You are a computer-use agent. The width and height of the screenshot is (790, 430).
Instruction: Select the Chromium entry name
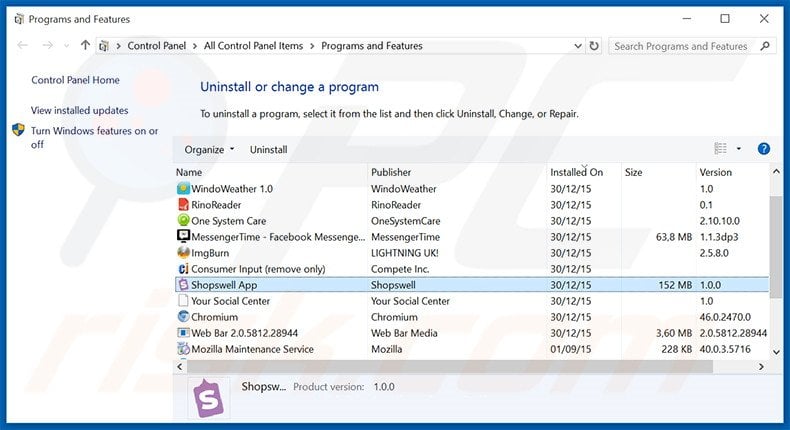click(x=214, y=317)
